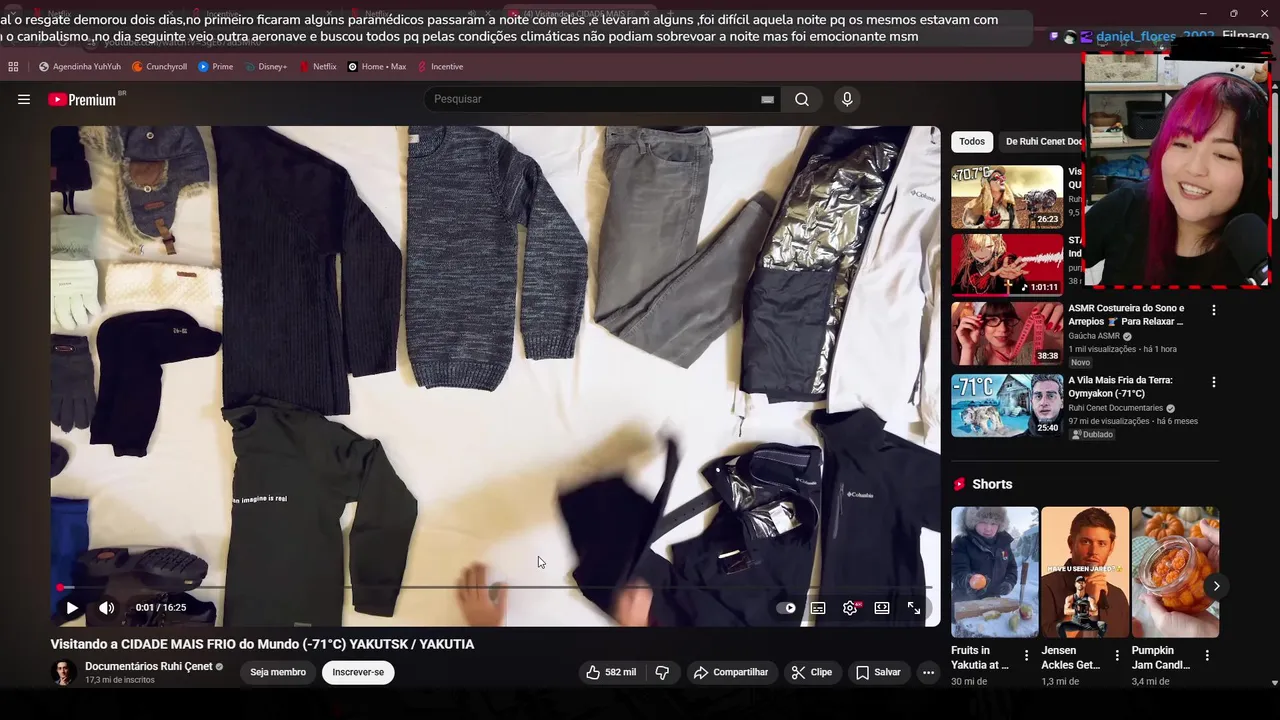Select the De Ruhi Cenet filter chip
The image size is (1280, 720).
coord(1040,141)
